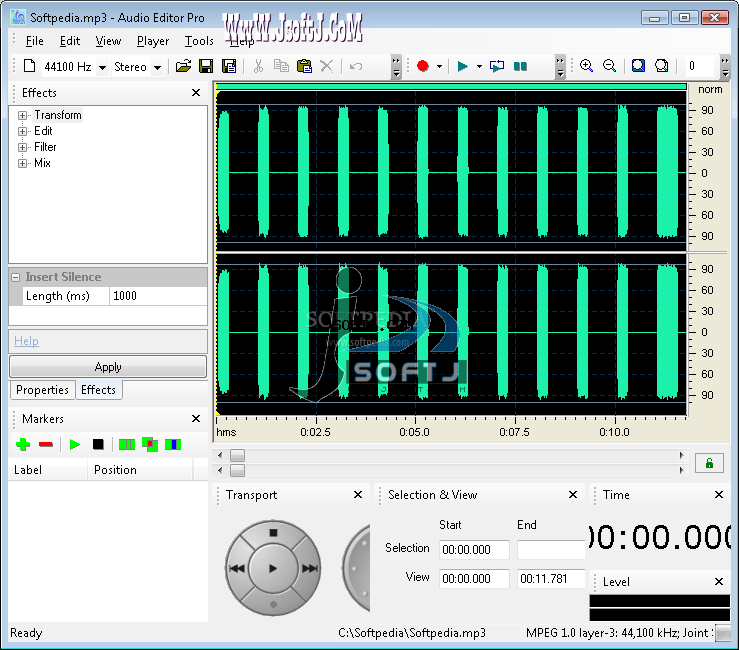Image resolution: width=739 pixels, height=650 pixels.
Task: Open the 44100 Hz sample rate dropdown
Action: pos(102,67)
